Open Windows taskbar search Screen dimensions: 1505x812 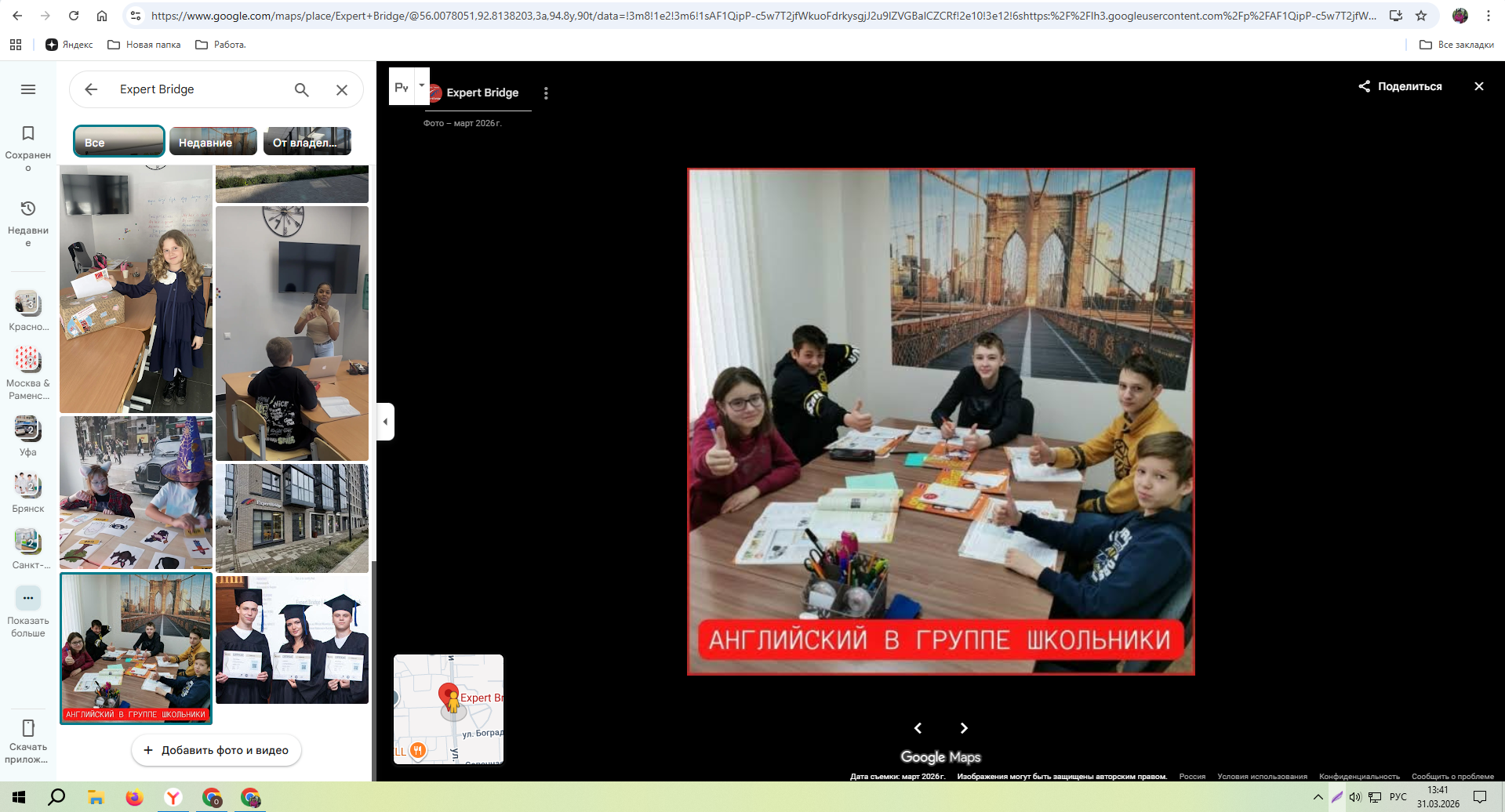pyautogui.click(x=56, y=797)
